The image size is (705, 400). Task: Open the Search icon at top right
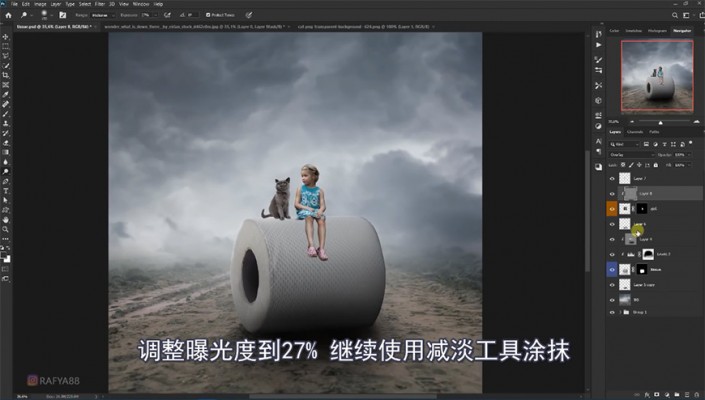coord(675,15)
